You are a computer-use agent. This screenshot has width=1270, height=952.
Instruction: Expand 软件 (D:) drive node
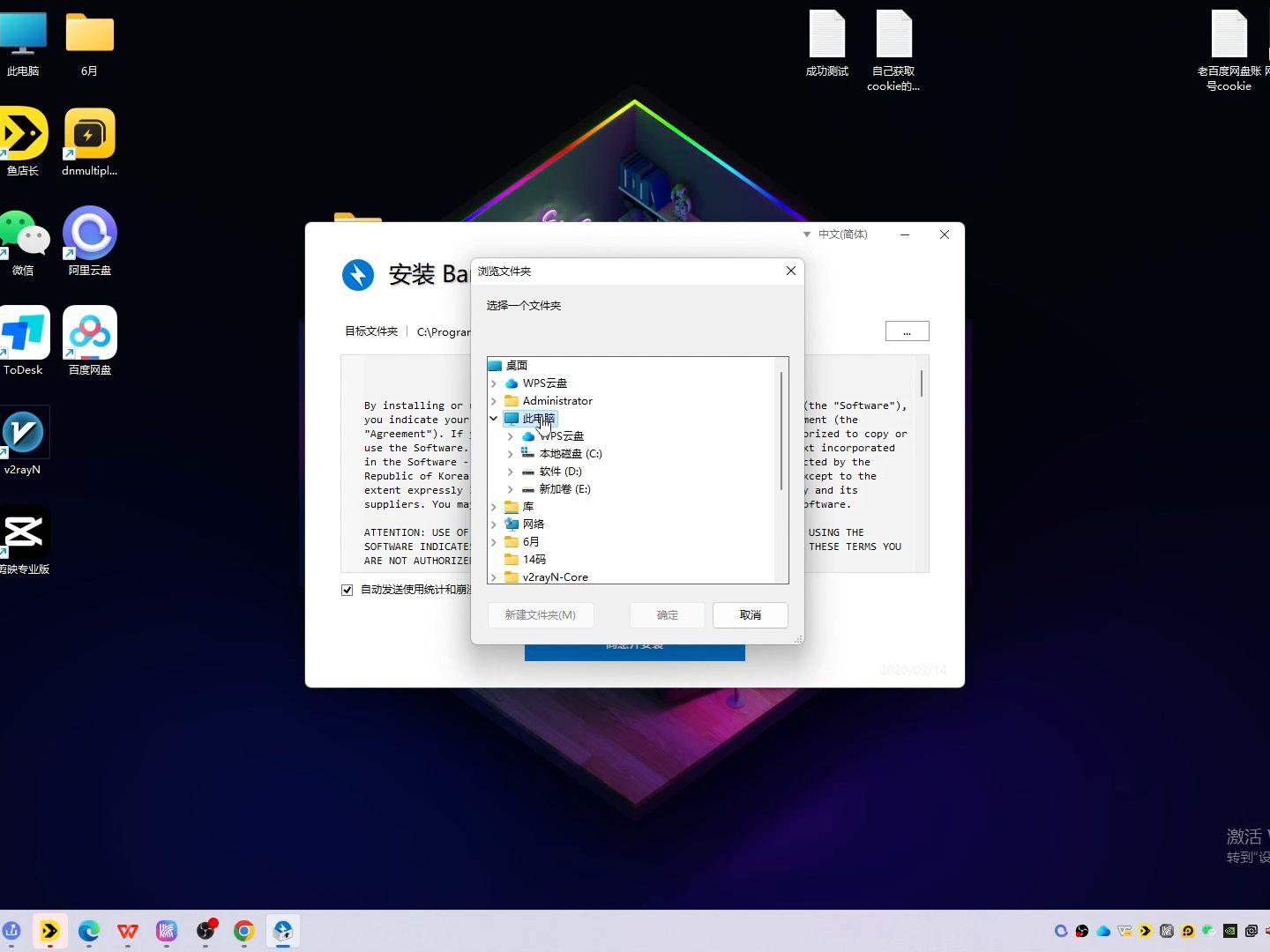point(511,472)
